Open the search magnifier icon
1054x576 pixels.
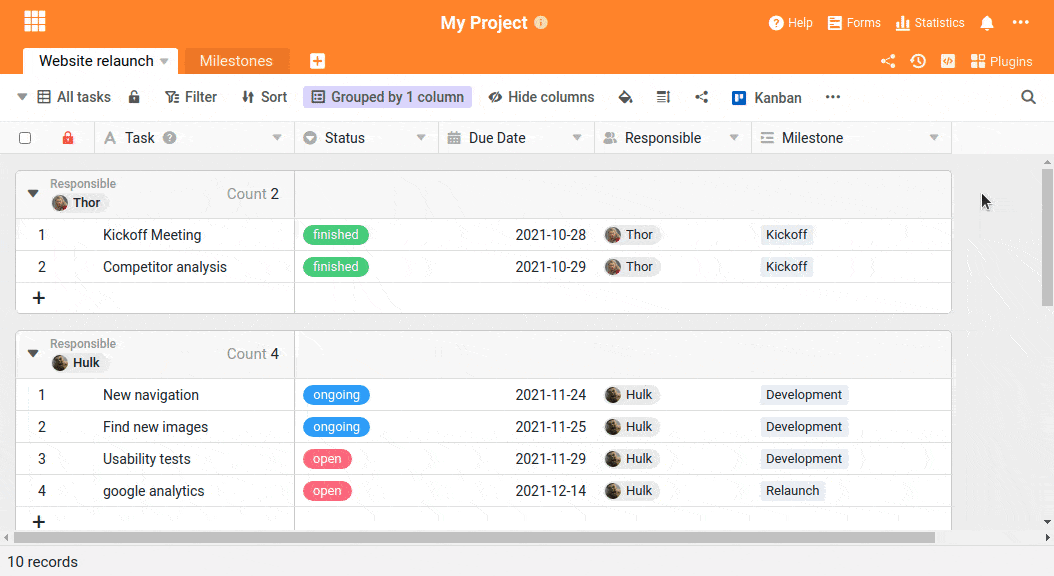[1028, 97]
